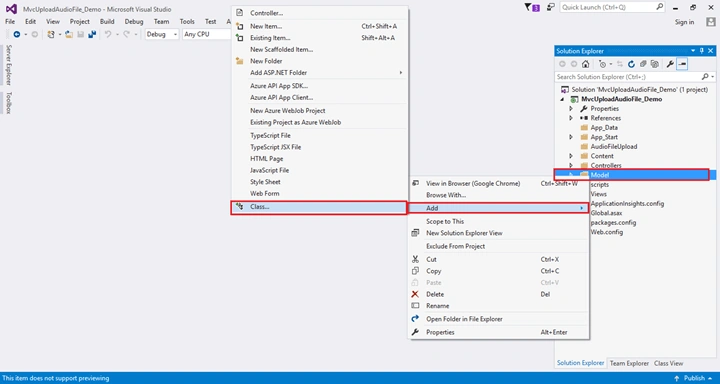Viewport: 720px width, 384px height.
Task: Click the Visual Studio logo icon
Action: [11, 9]
